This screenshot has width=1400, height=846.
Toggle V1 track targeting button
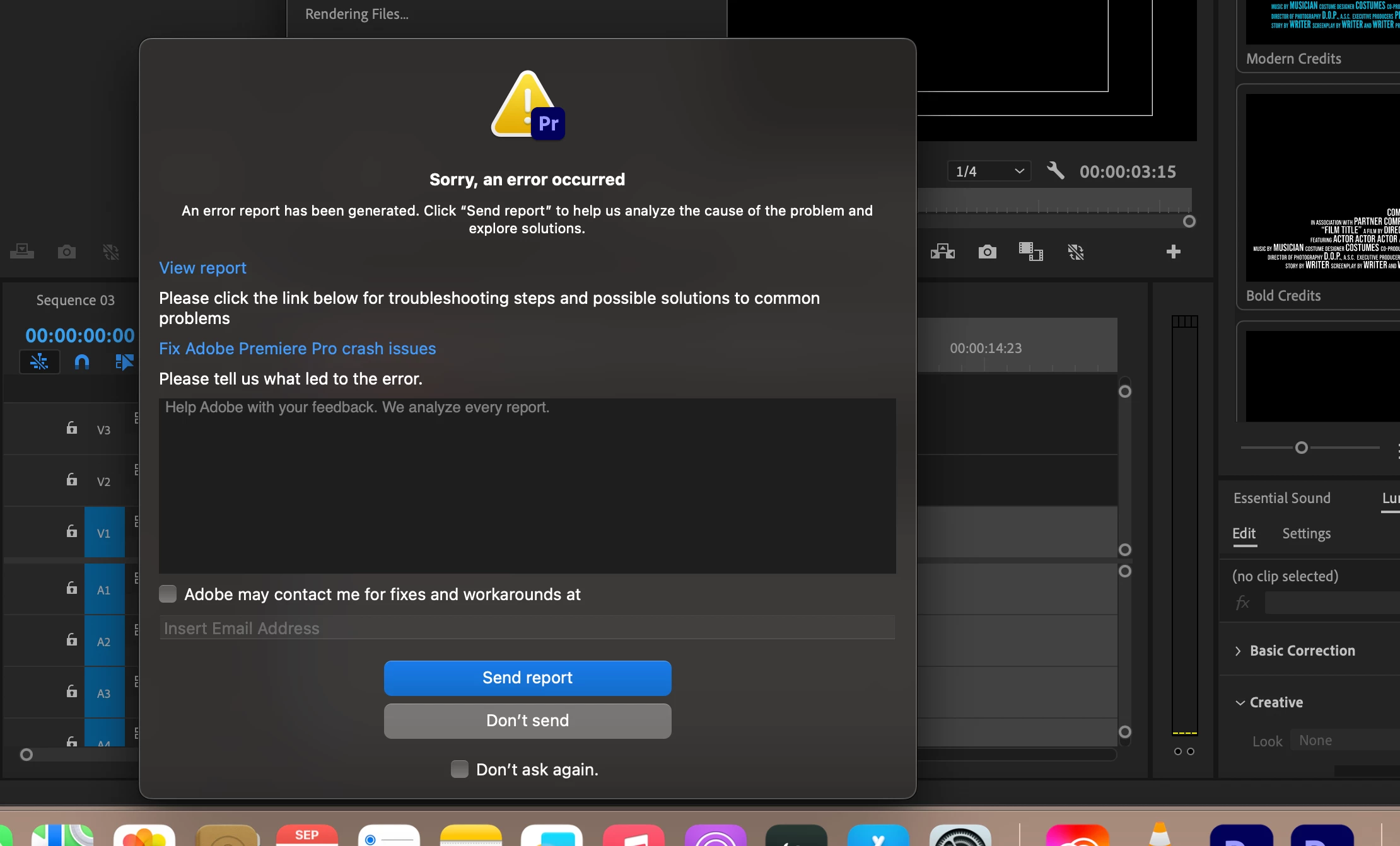coord(104,533)
